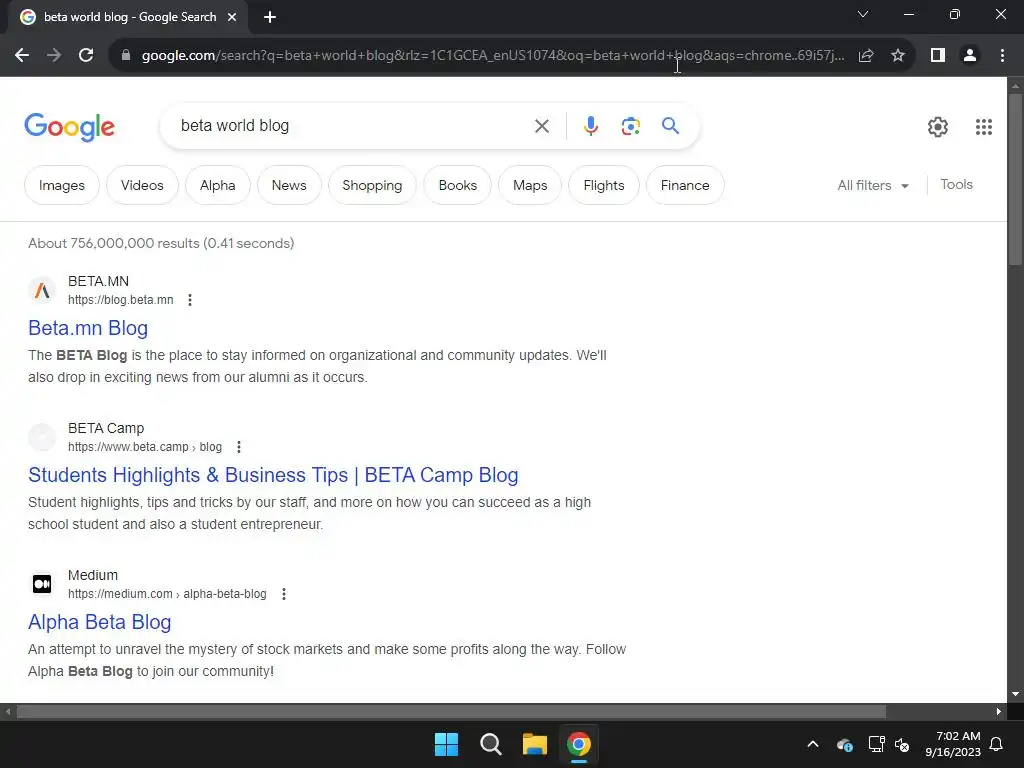Start voice search with the microphone icon
Screen dimensions: 1024x768
coord(591,126)
